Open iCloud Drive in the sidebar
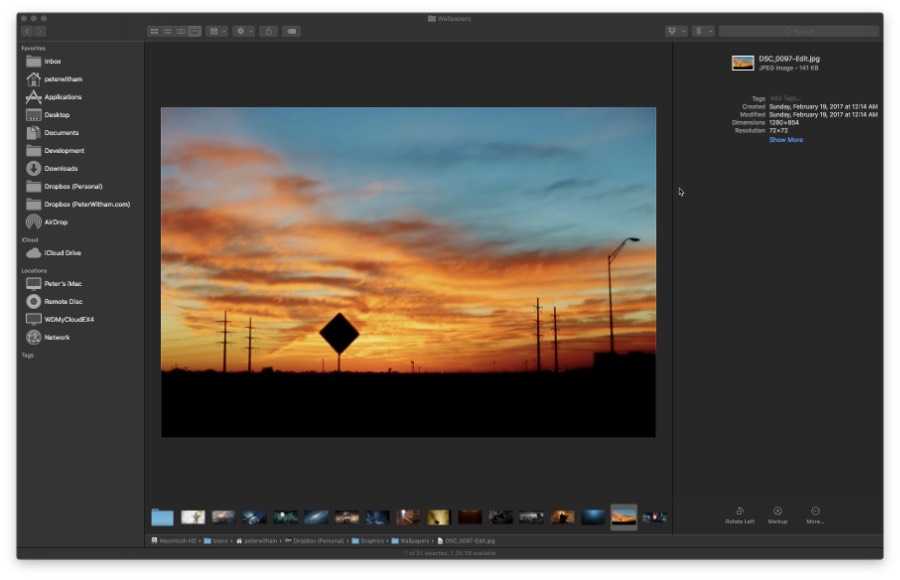This screenshot has width=900, height=580. [61, 253]
